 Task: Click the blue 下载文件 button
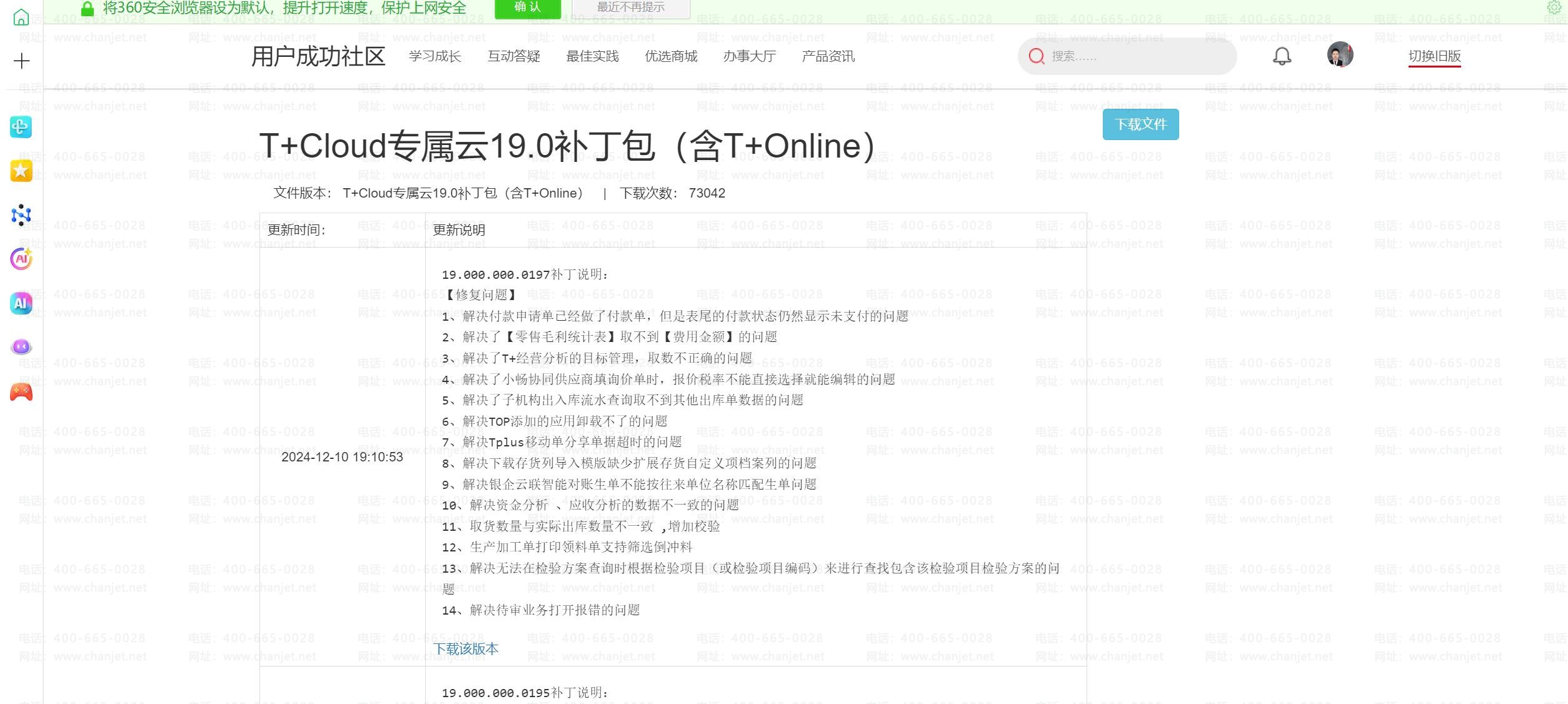[x=1140, y=124]
